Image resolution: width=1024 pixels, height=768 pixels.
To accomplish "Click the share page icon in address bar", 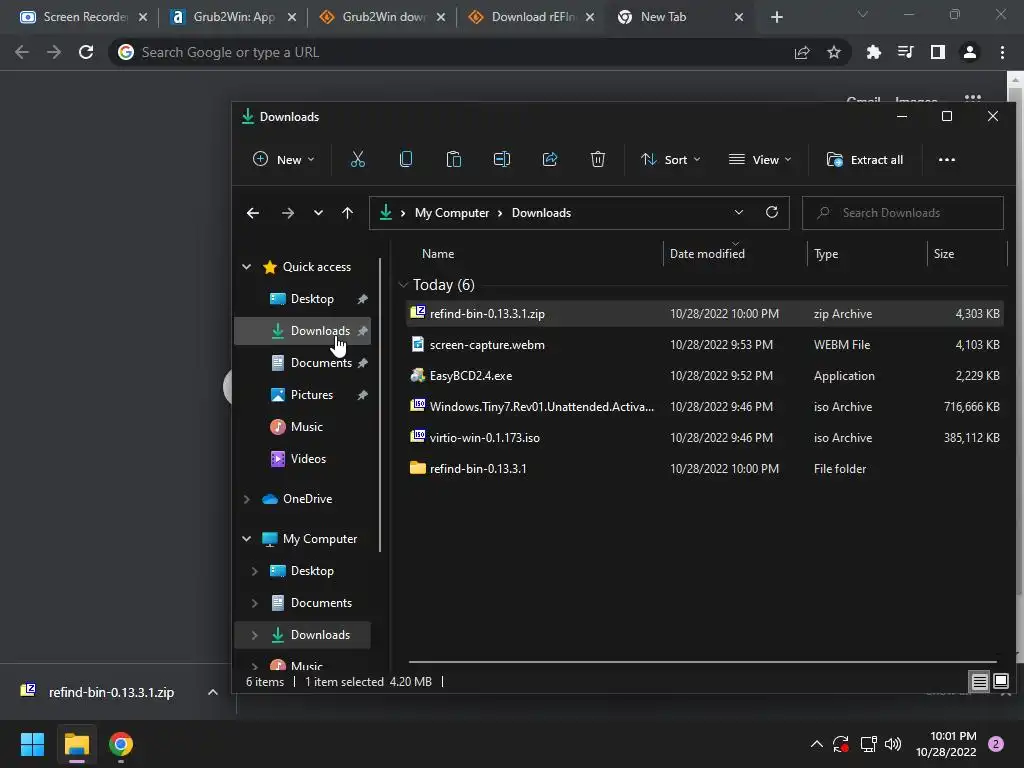I will [x=801, y=52].
